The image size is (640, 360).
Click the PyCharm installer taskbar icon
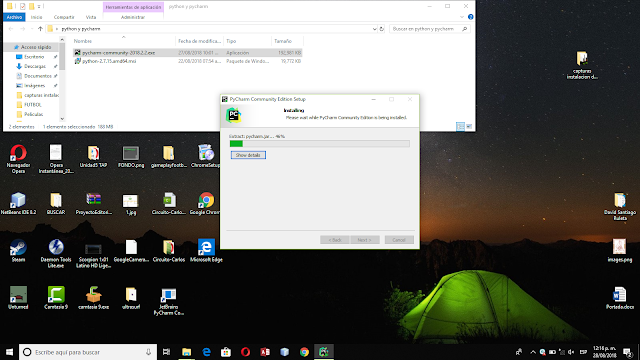click(x=324, y=352)
